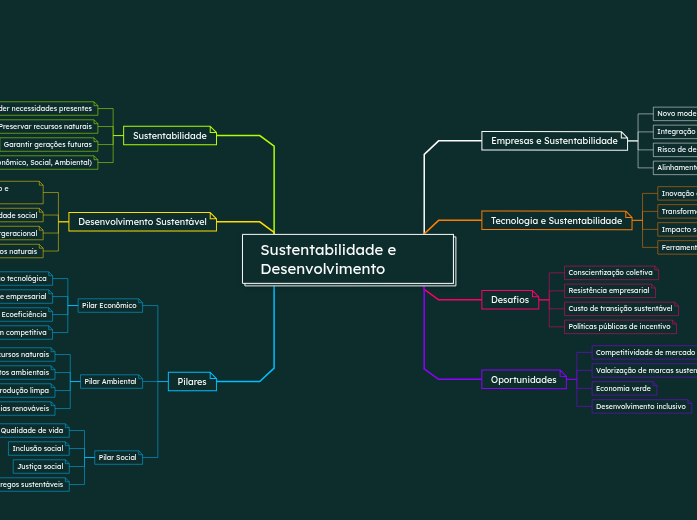Click the Oportunidades node

tap(524, 380)
